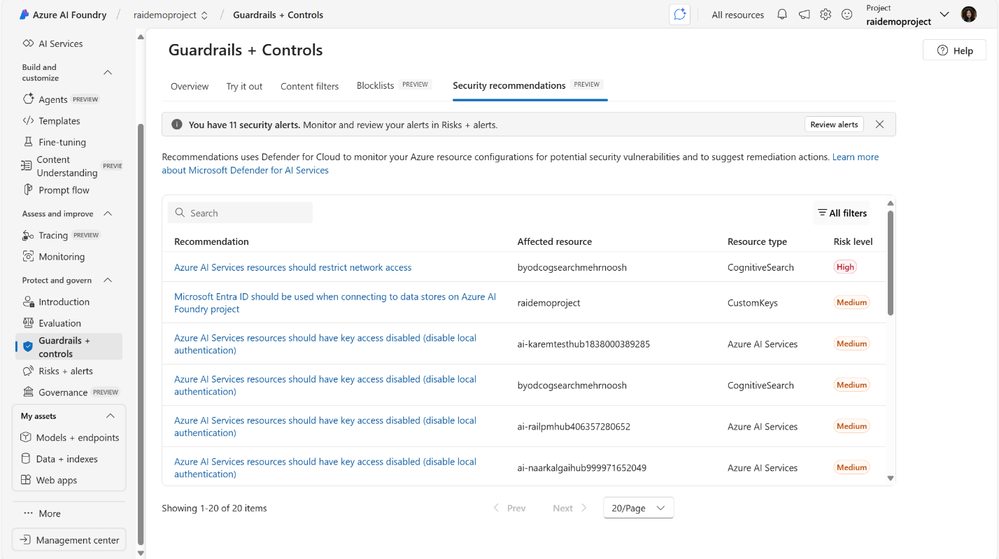
Task: Click the table vertical scrollbar thumb
Action: [890, 263]
